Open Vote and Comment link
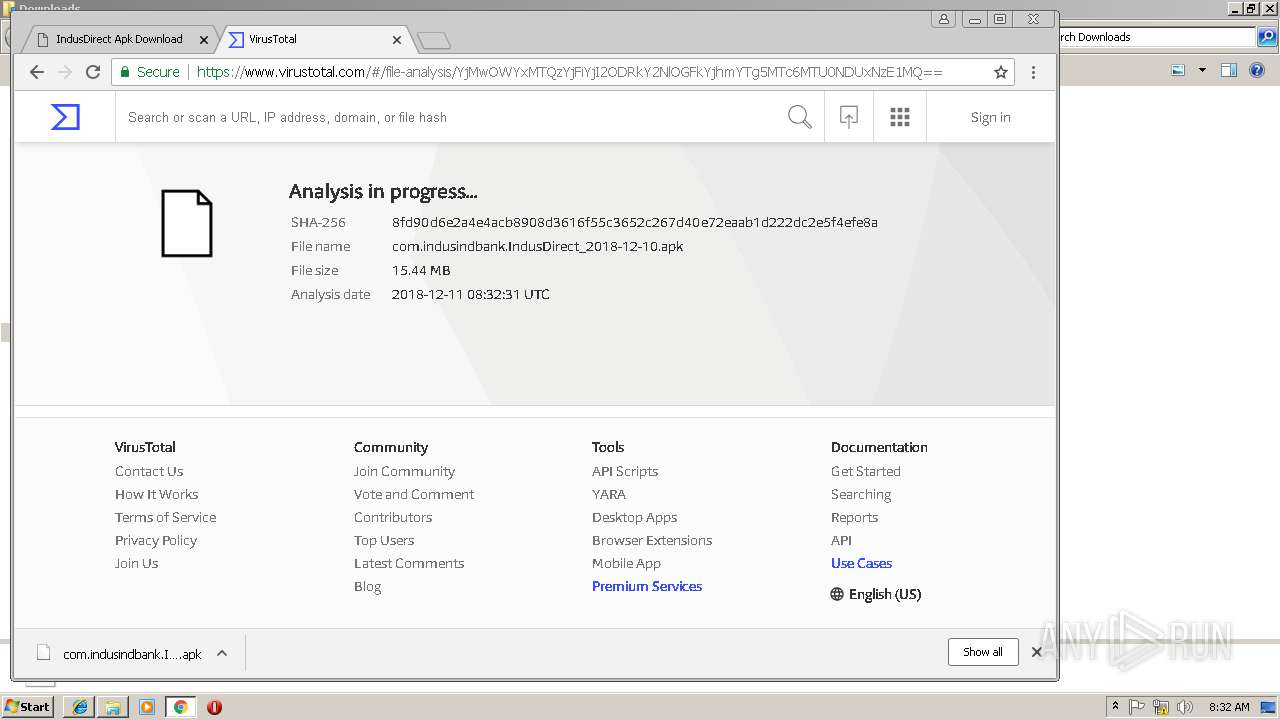 (414, 494)
